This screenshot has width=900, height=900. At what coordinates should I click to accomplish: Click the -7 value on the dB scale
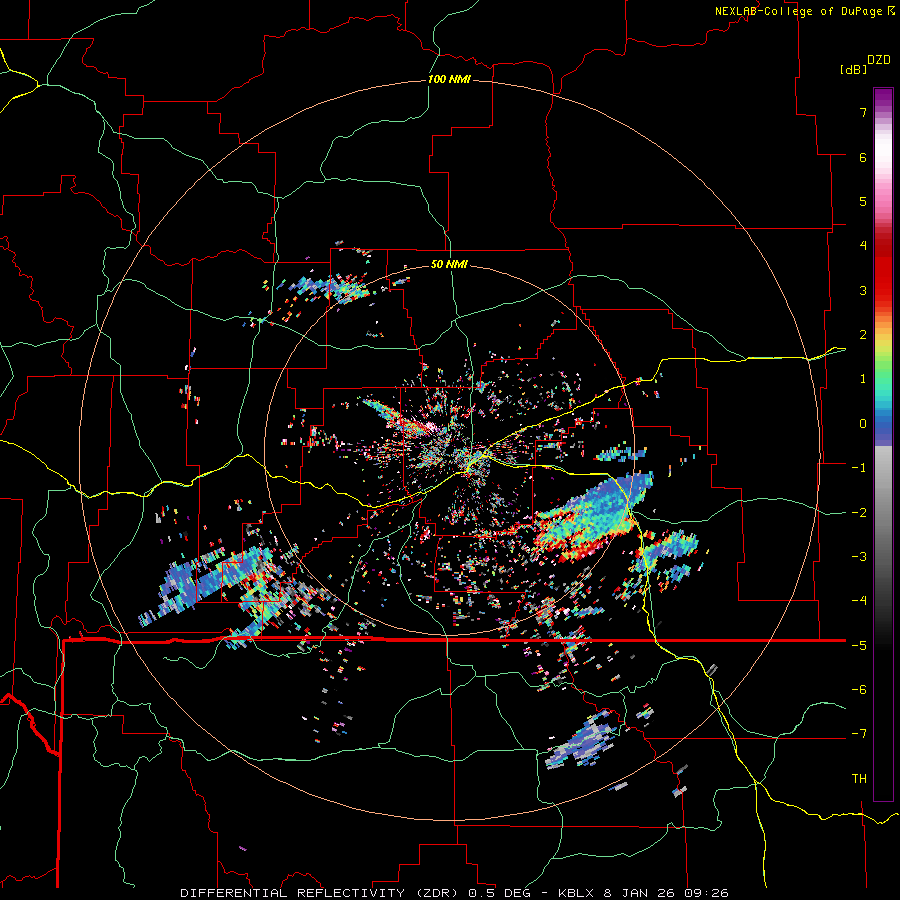859,734
